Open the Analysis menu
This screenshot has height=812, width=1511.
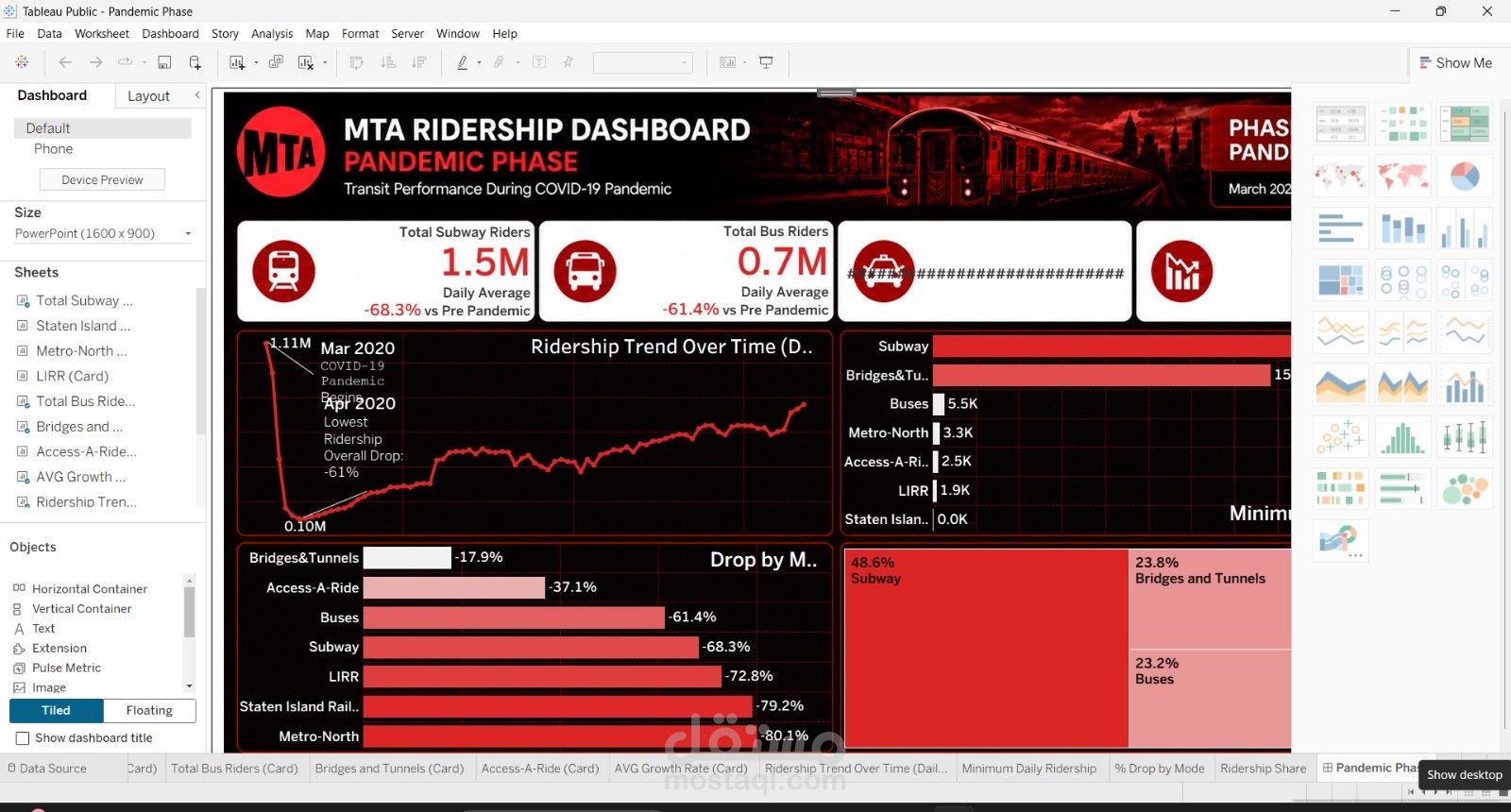pyautogui.click(x=272, y=34)
